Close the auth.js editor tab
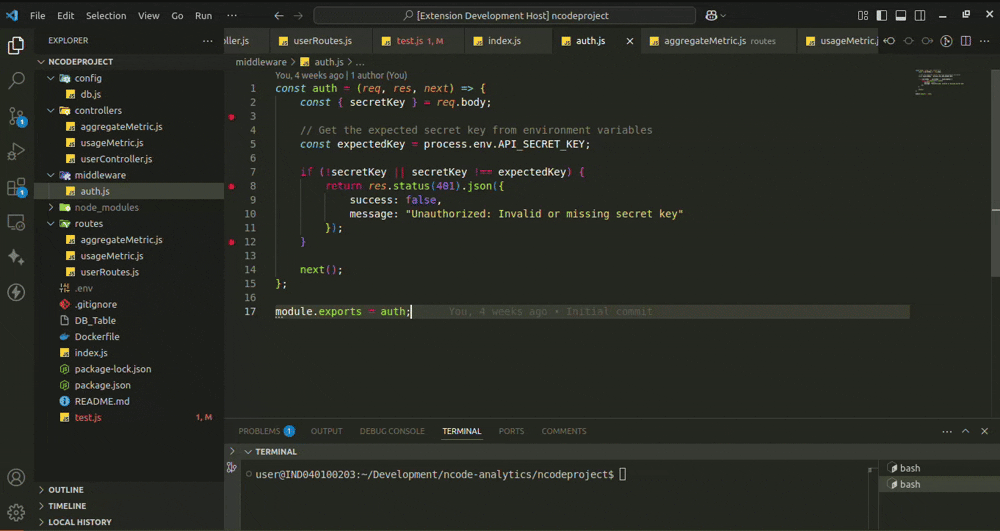1000x531 pixels. coord(630,41)
